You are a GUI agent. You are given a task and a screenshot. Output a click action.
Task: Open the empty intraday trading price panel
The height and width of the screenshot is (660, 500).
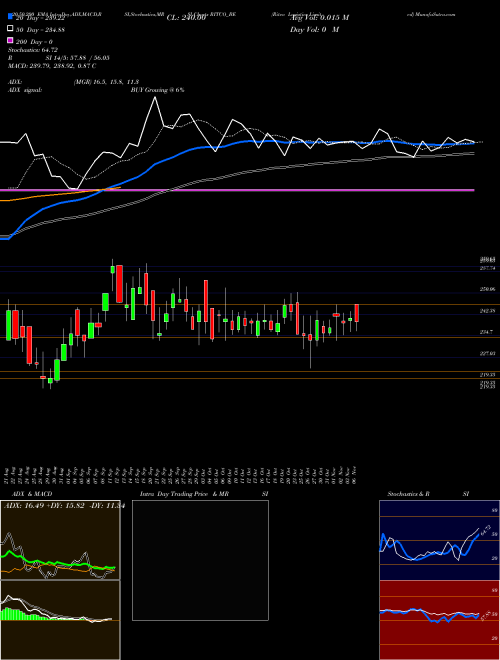[x=200, y=560]
